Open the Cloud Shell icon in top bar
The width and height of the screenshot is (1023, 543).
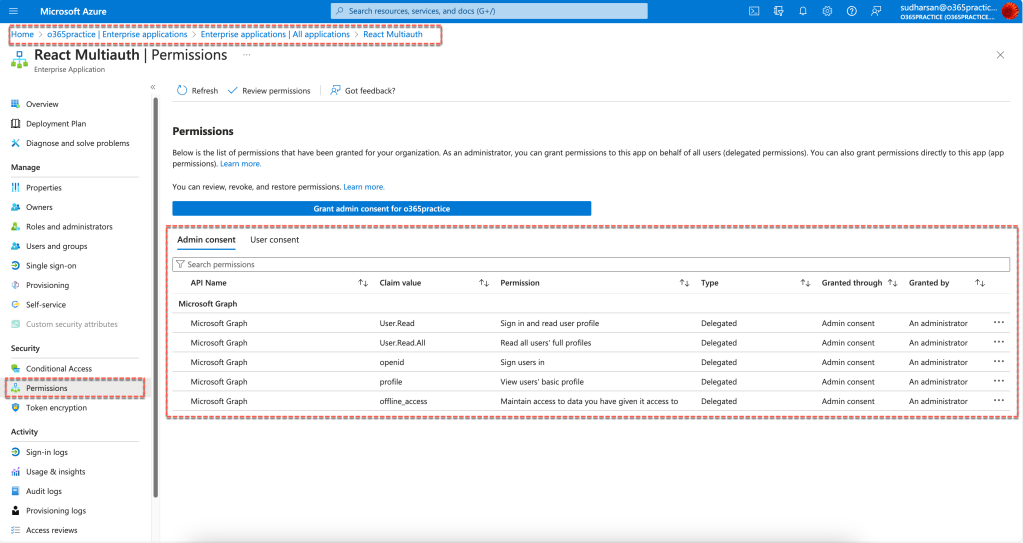click(x=753, y=11)
